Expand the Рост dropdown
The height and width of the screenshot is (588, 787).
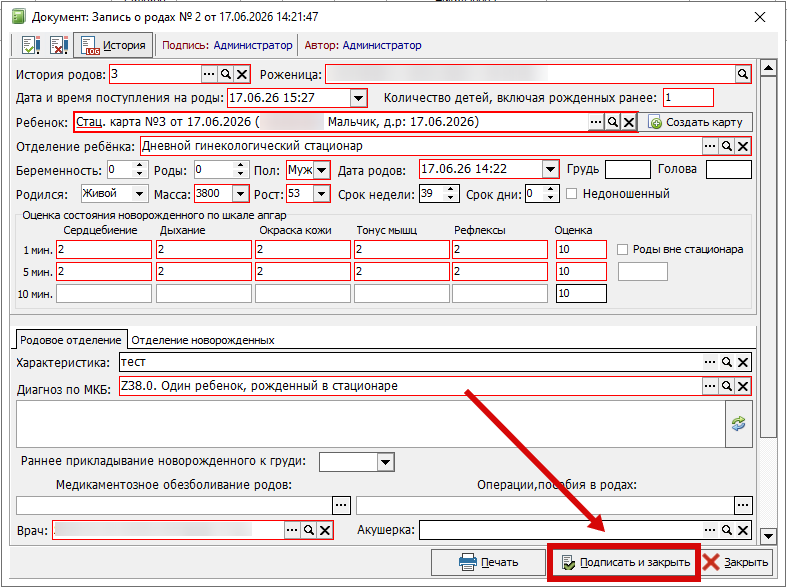click(322, 194)
